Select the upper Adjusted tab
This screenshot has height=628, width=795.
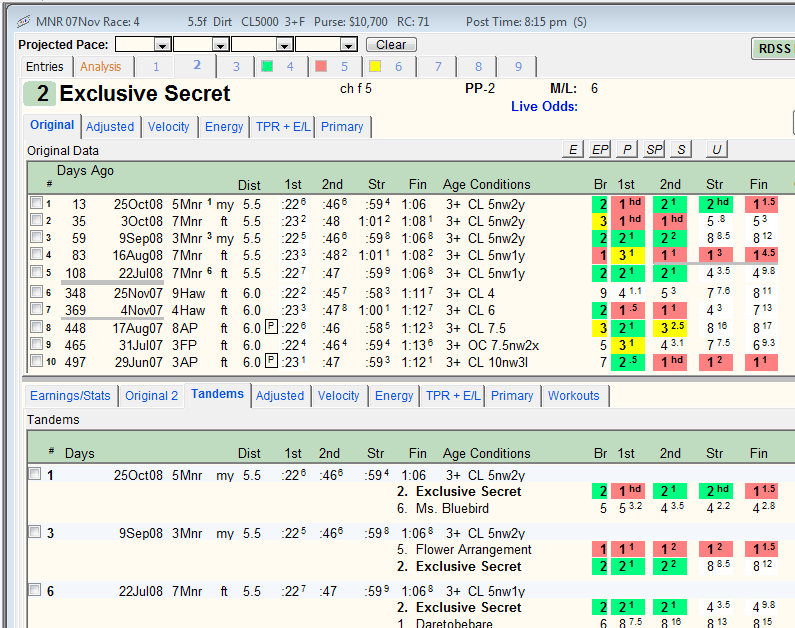click(110, 127)
